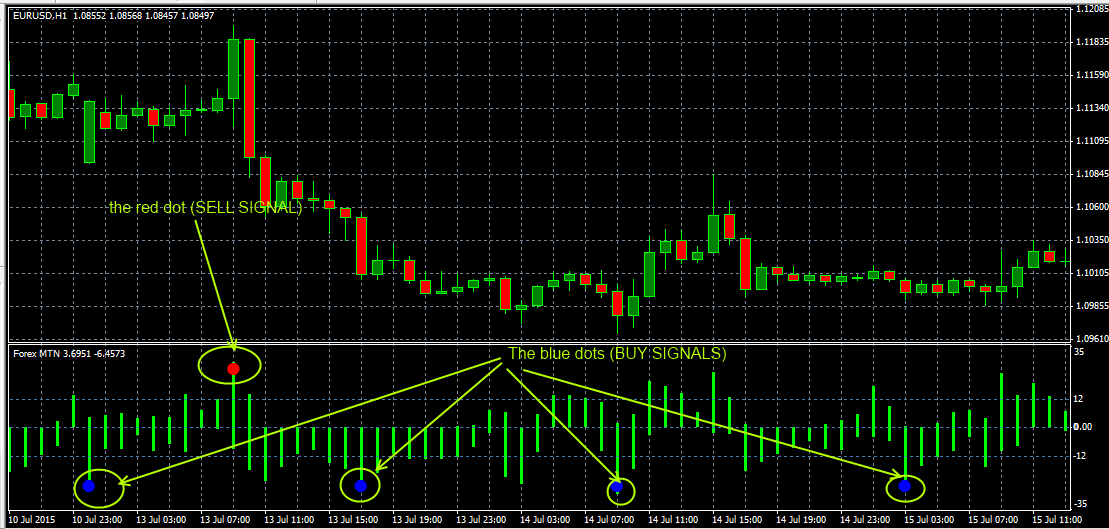The image size is (1109, 529).
Task: Select the tall green candle before the drop
Action: 233,69
